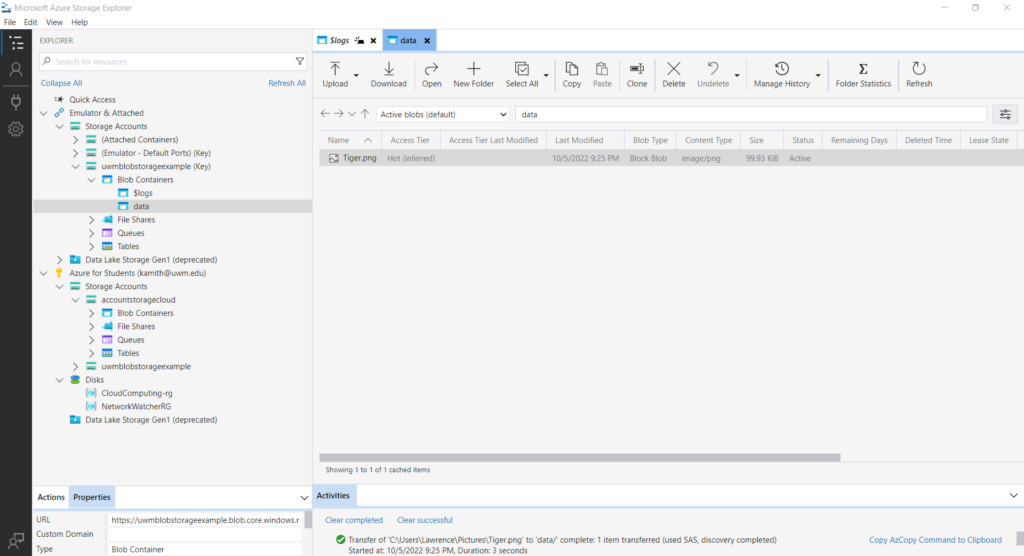Switch to the Actions tab

pos(51,497)
